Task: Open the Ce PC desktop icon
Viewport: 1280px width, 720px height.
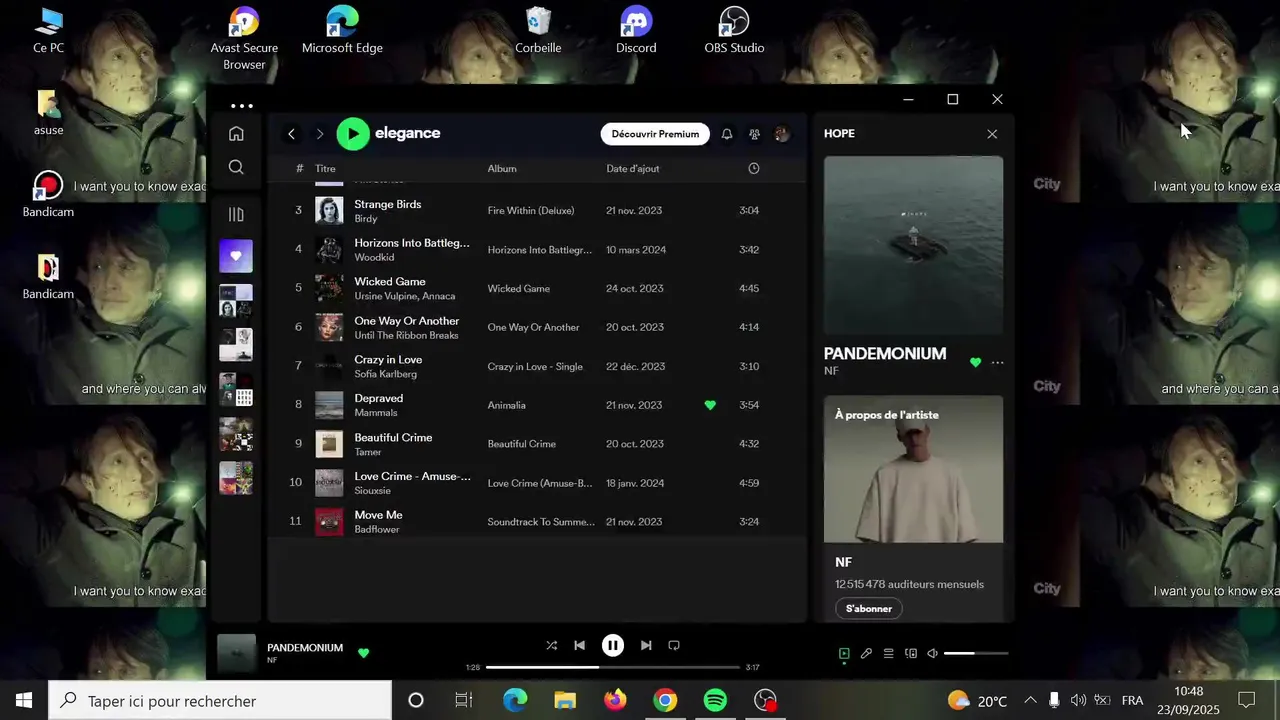Action: click(48, 30)
